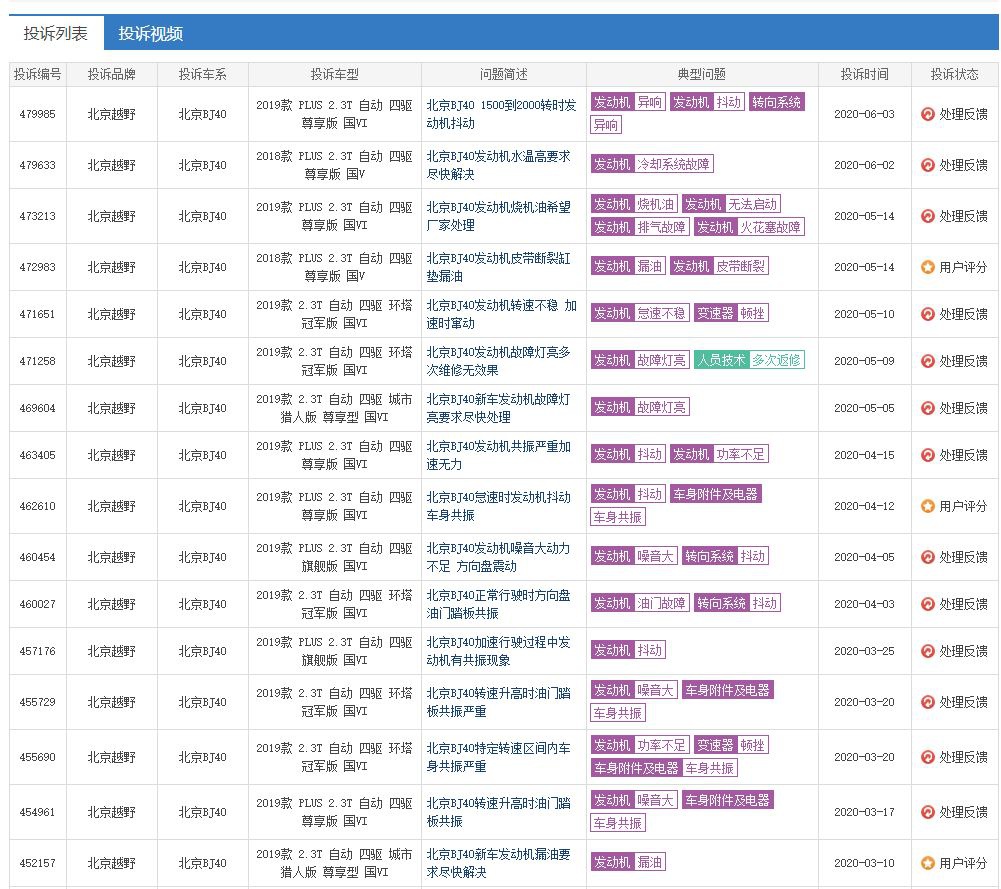Viewport: 1001px width, 889px height.
Task: Click 北京越野 brand in row 479633
Action: 112,165
